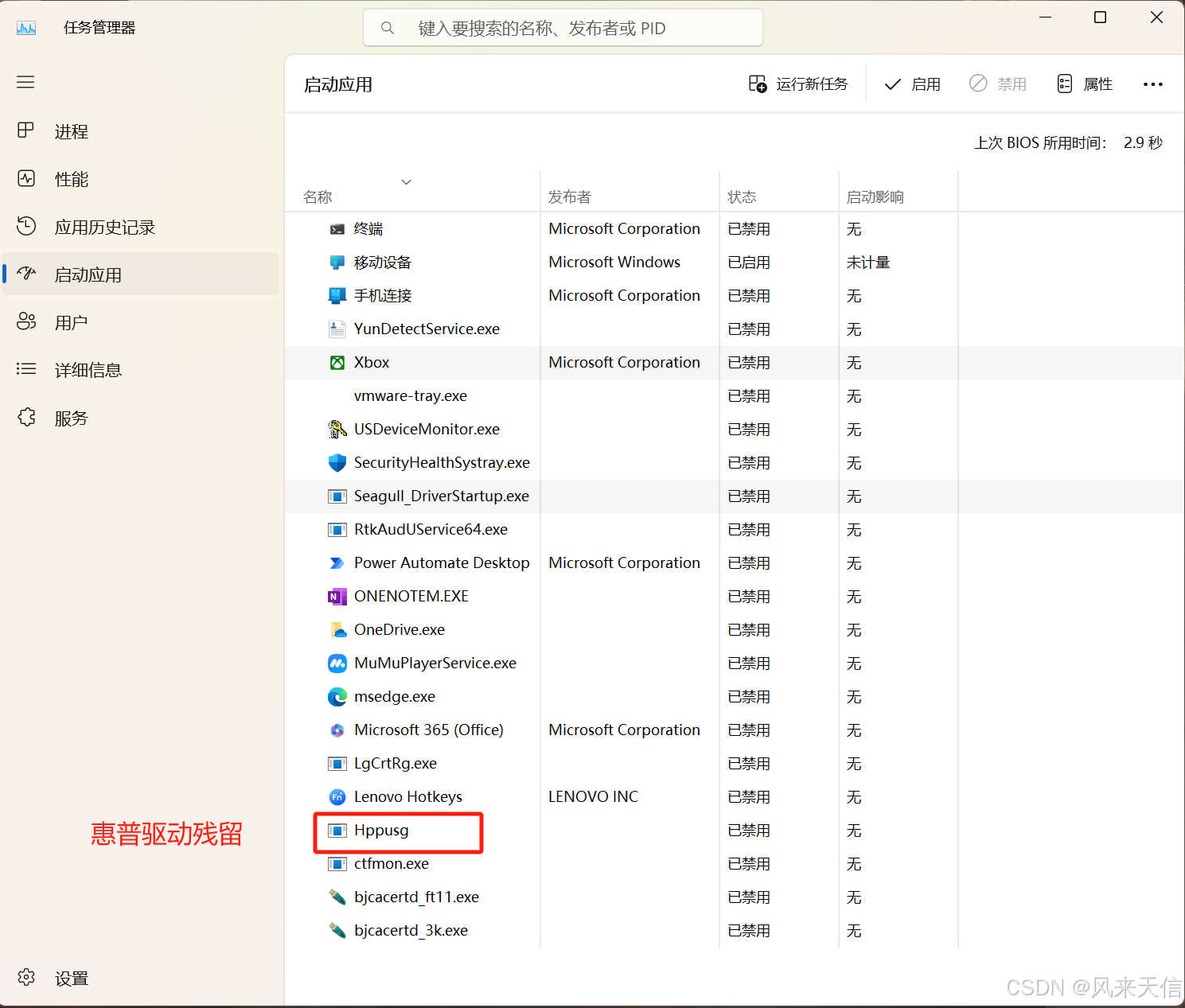Select the Lenovo Hotkeys name text
The image size is (1185, 1008).
408,797
